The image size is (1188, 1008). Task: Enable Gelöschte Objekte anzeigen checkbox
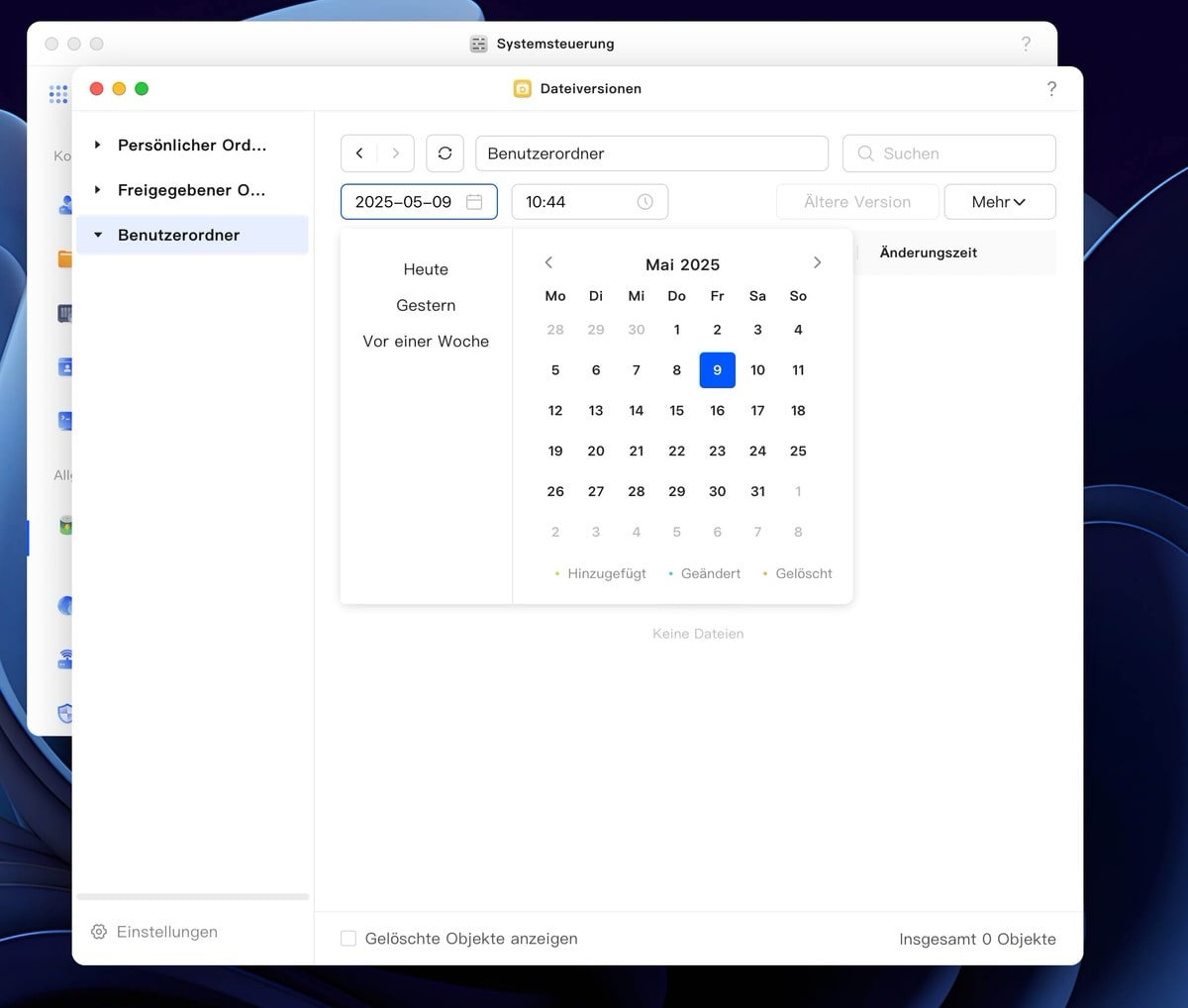pyautogui.click(x=348, y=939)
